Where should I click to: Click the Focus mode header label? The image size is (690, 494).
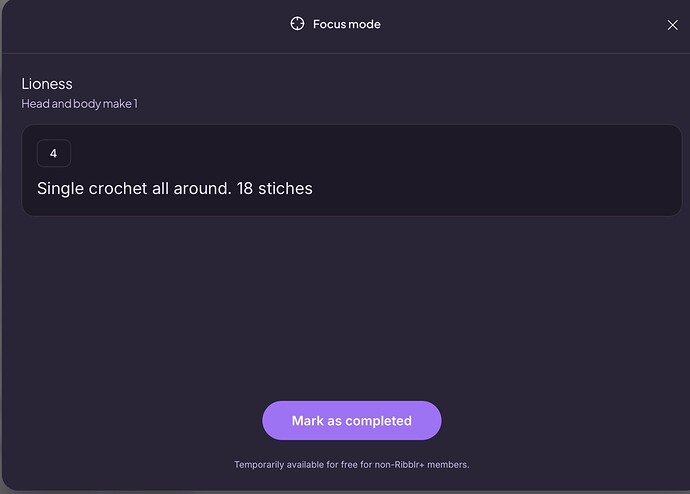[347, 24]
